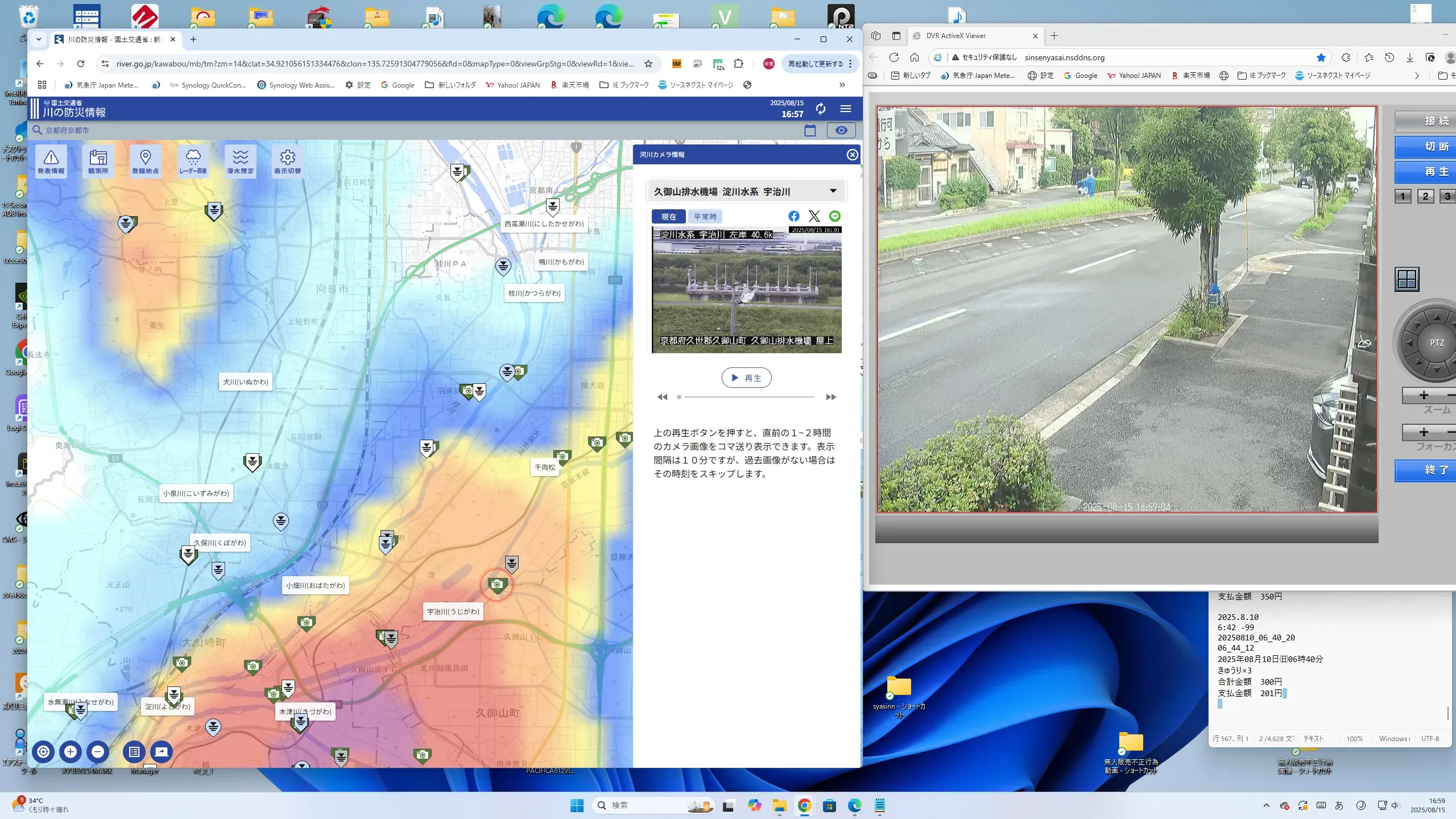Click the 表示切替 display settings gear
Viewport: 1456px width, 819px height.
click(x=288, y=161)
